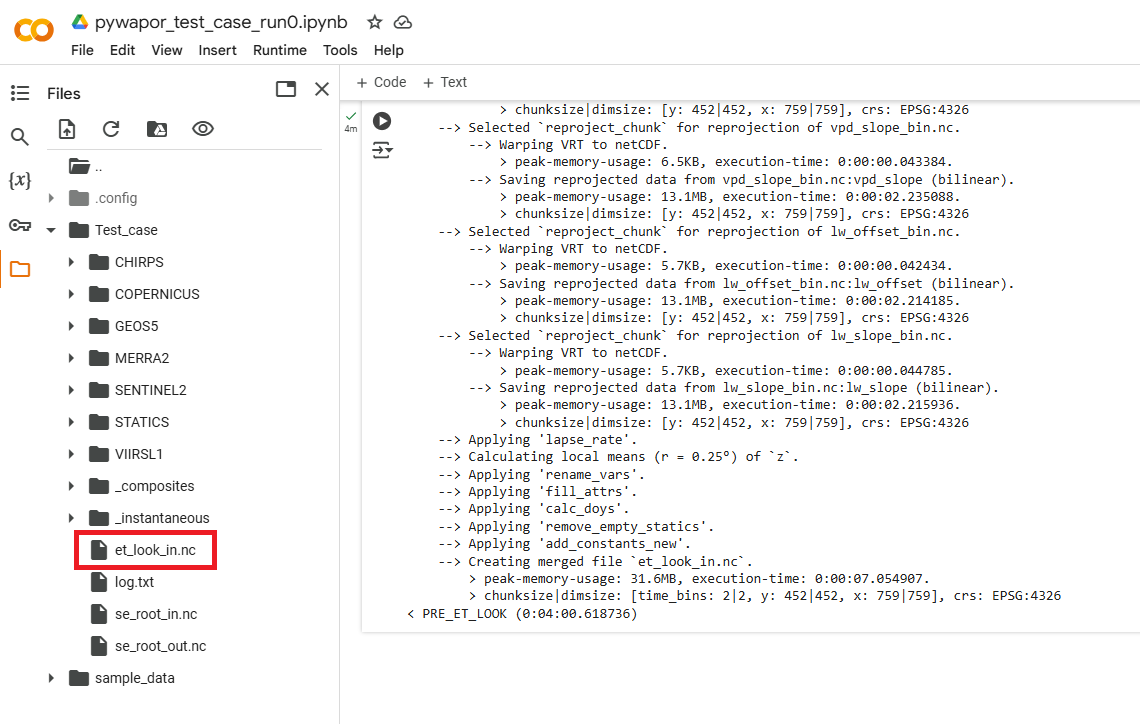Toggle show hidden files eye icon
This screenshot has width=1140, height=724.
click(203, 129)
